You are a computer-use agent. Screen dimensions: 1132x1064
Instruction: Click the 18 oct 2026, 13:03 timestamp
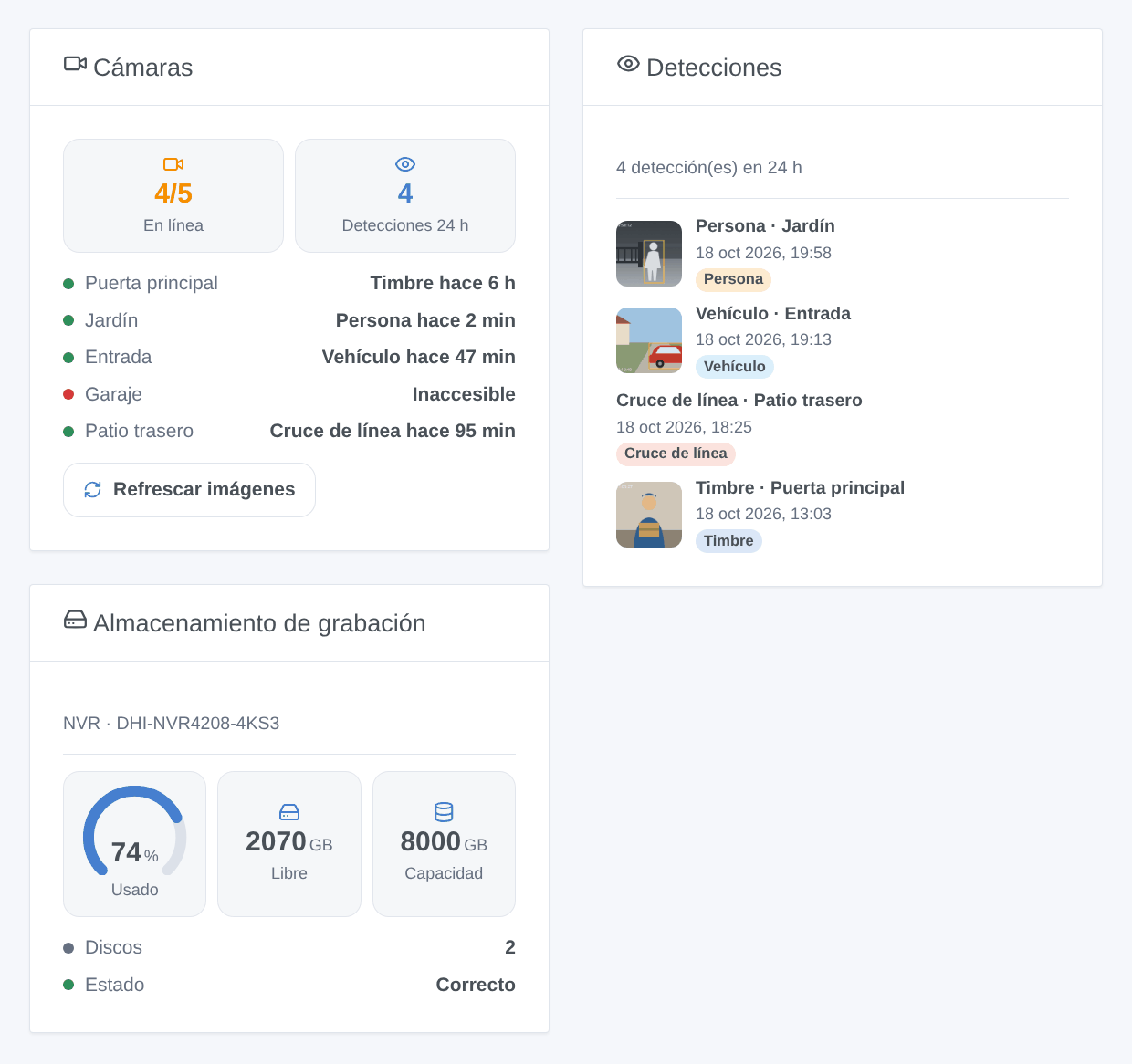pos(763,514)
